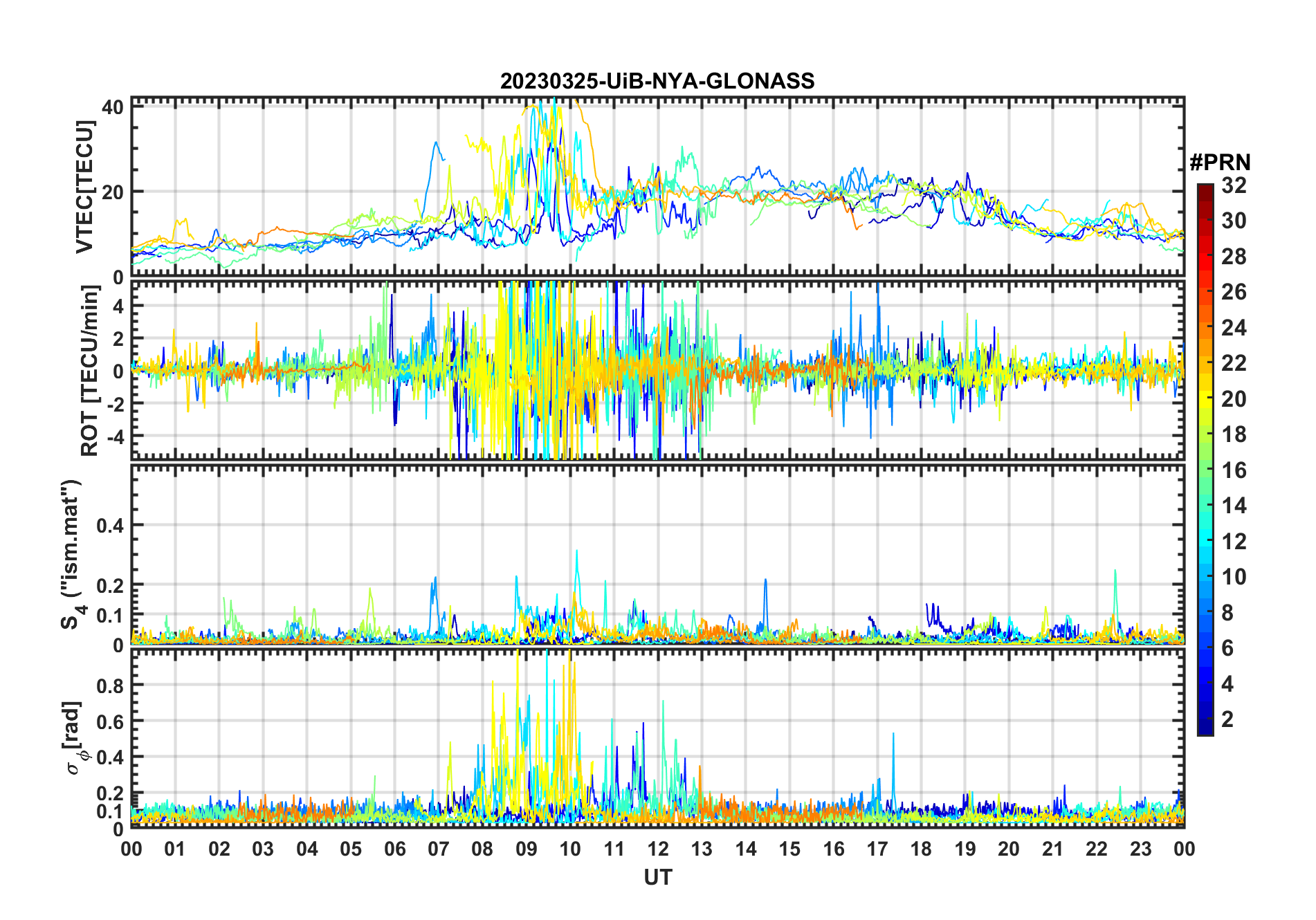1316x920 pixels.
Task: Click inside the VTEC plot panel
Action: point(658,187)
